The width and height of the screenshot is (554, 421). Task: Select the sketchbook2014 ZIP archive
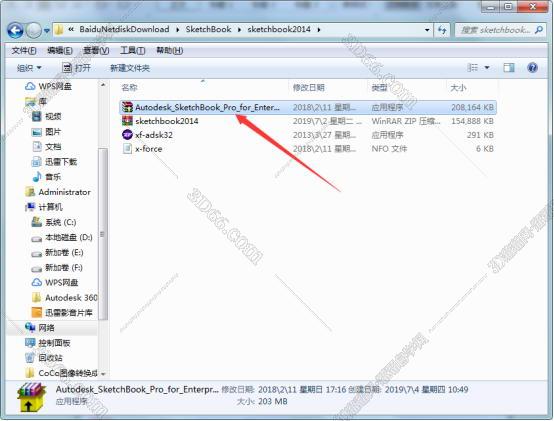[x=307, y=121]
